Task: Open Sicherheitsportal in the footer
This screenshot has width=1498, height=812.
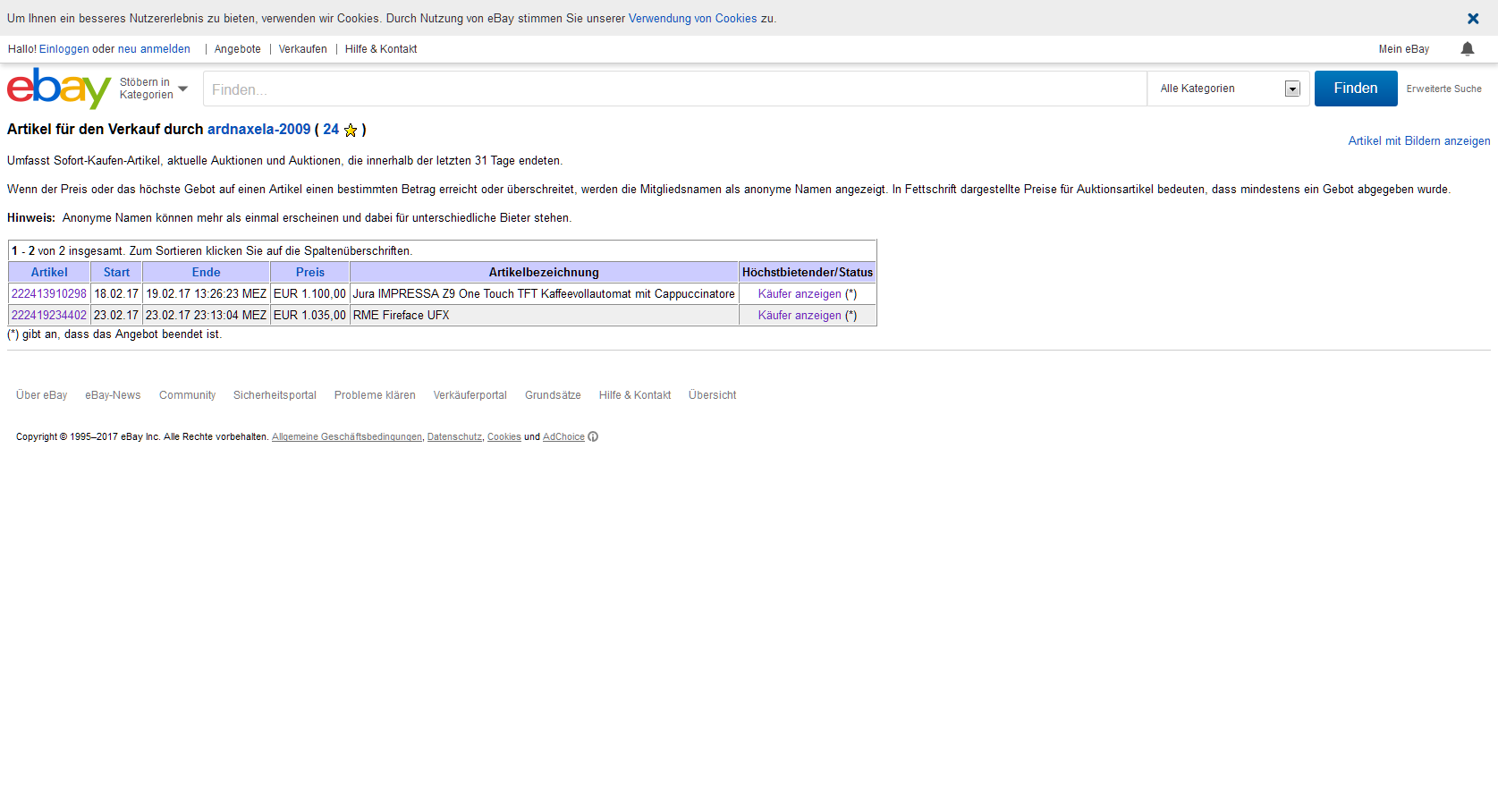Action: point(275,395)
